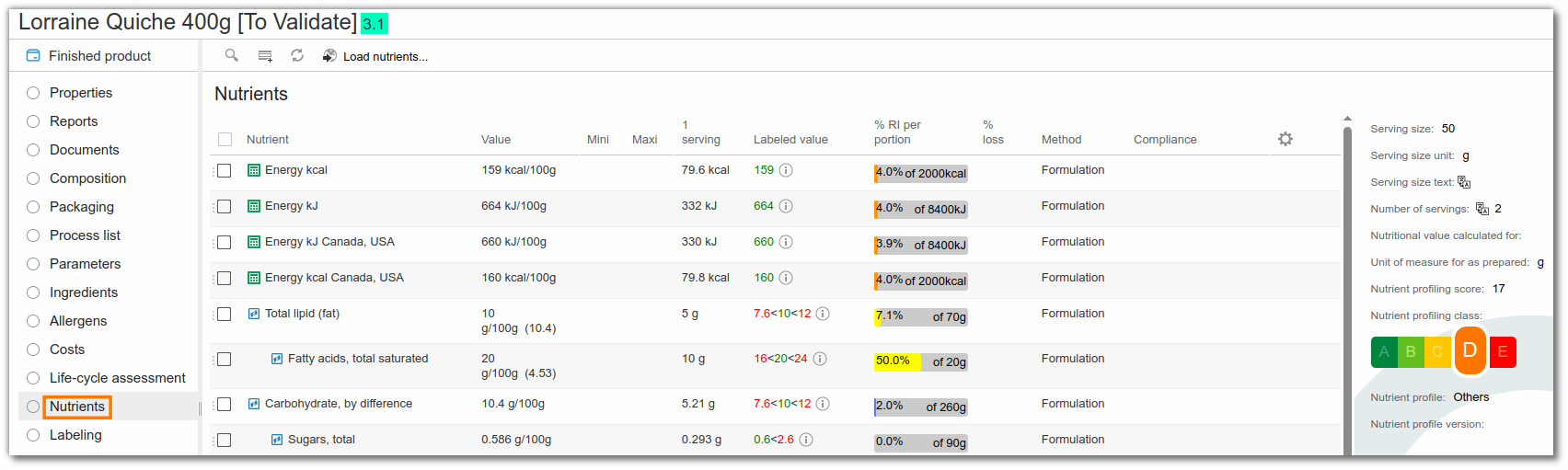
Task: Click the Finished product box icon
Action: point(33,55)
